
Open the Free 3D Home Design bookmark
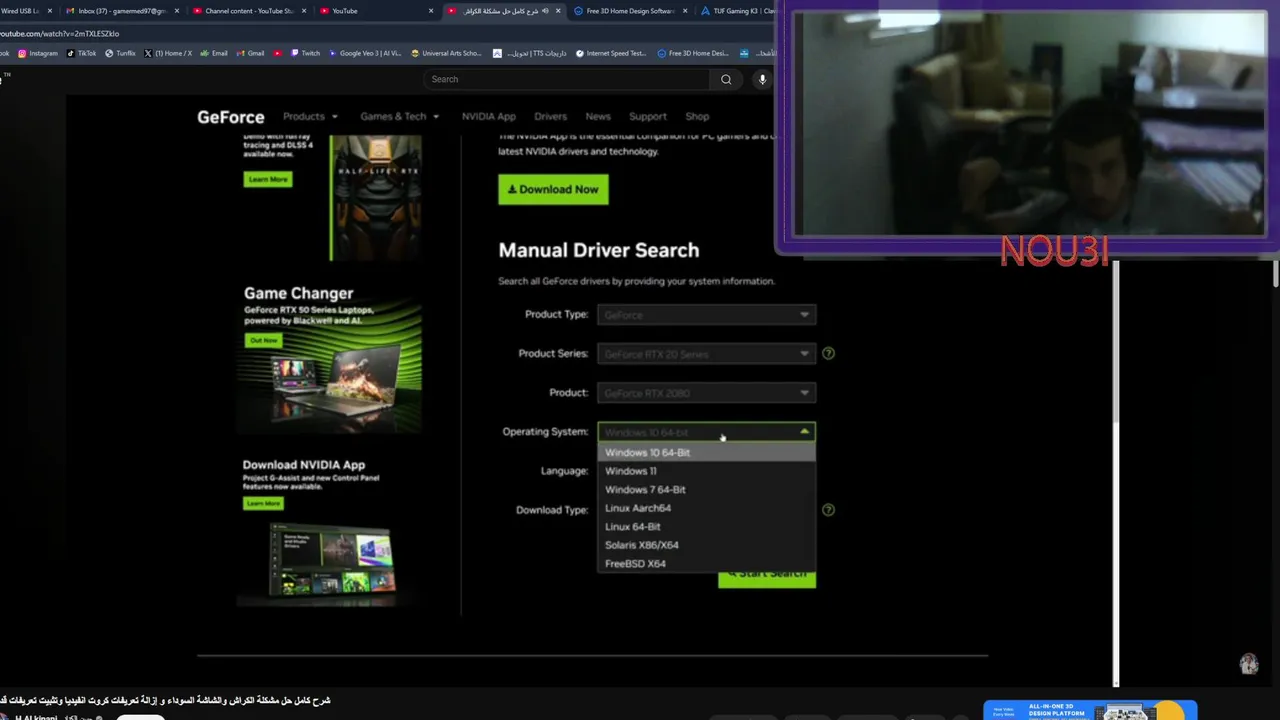693,53
